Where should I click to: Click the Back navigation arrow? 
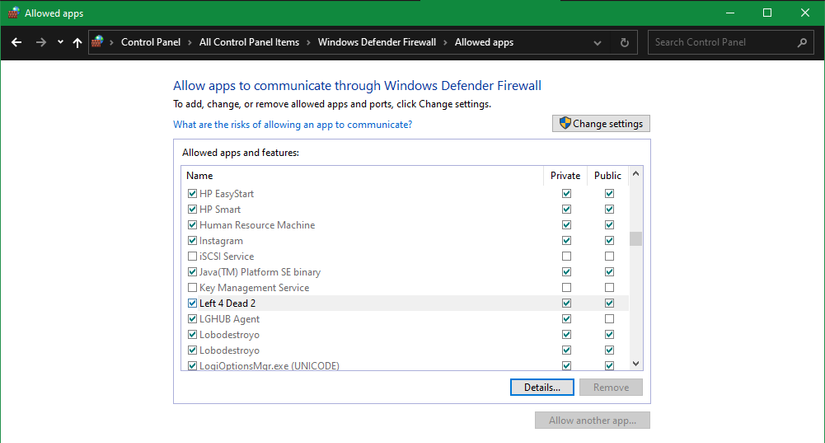click(x=16, y=43)
